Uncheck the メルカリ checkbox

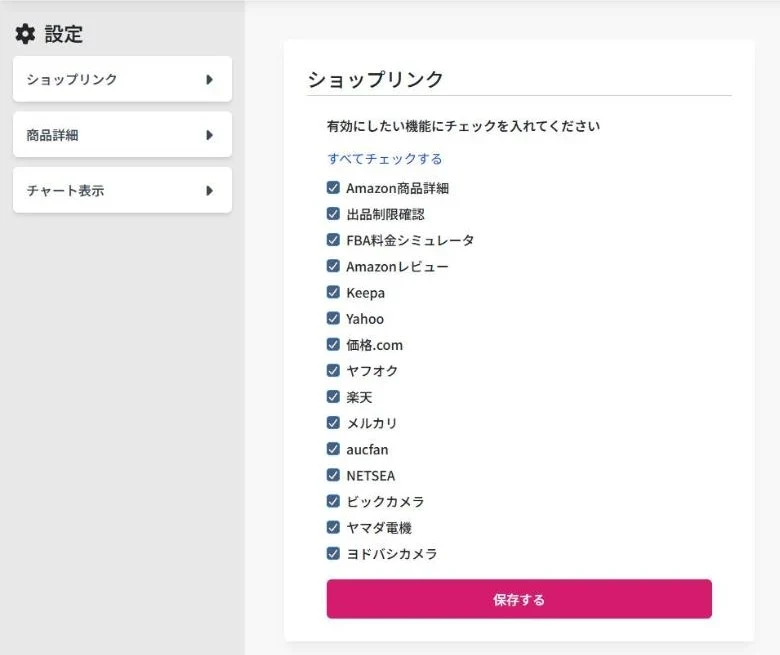coord(333,423)
